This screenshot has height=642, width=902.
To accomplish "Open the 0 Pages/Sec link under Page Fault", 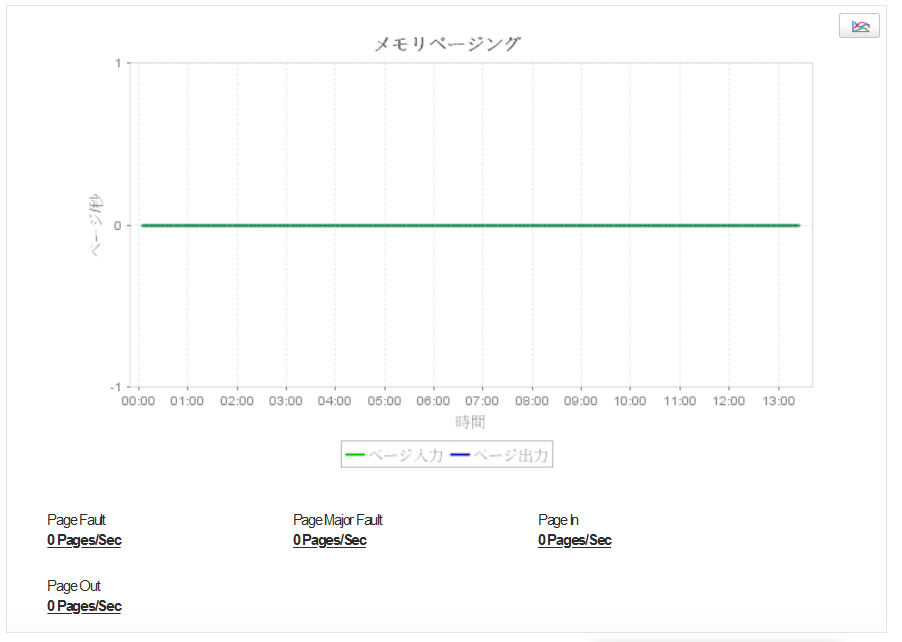I will [84, 540].
